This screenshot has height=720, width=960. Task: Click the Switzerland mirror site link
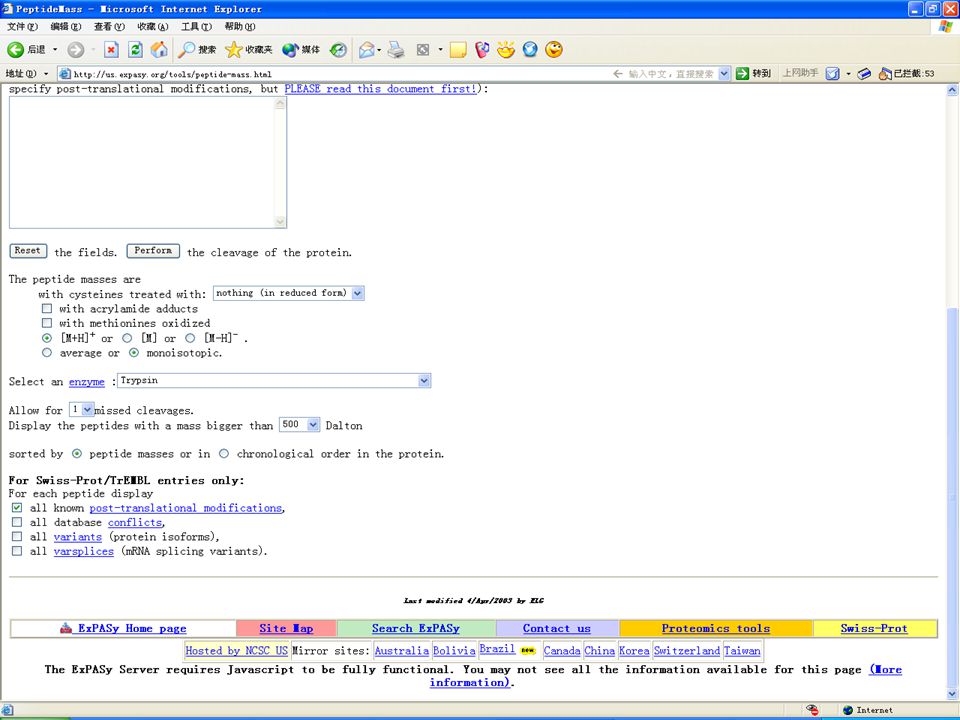686,651
